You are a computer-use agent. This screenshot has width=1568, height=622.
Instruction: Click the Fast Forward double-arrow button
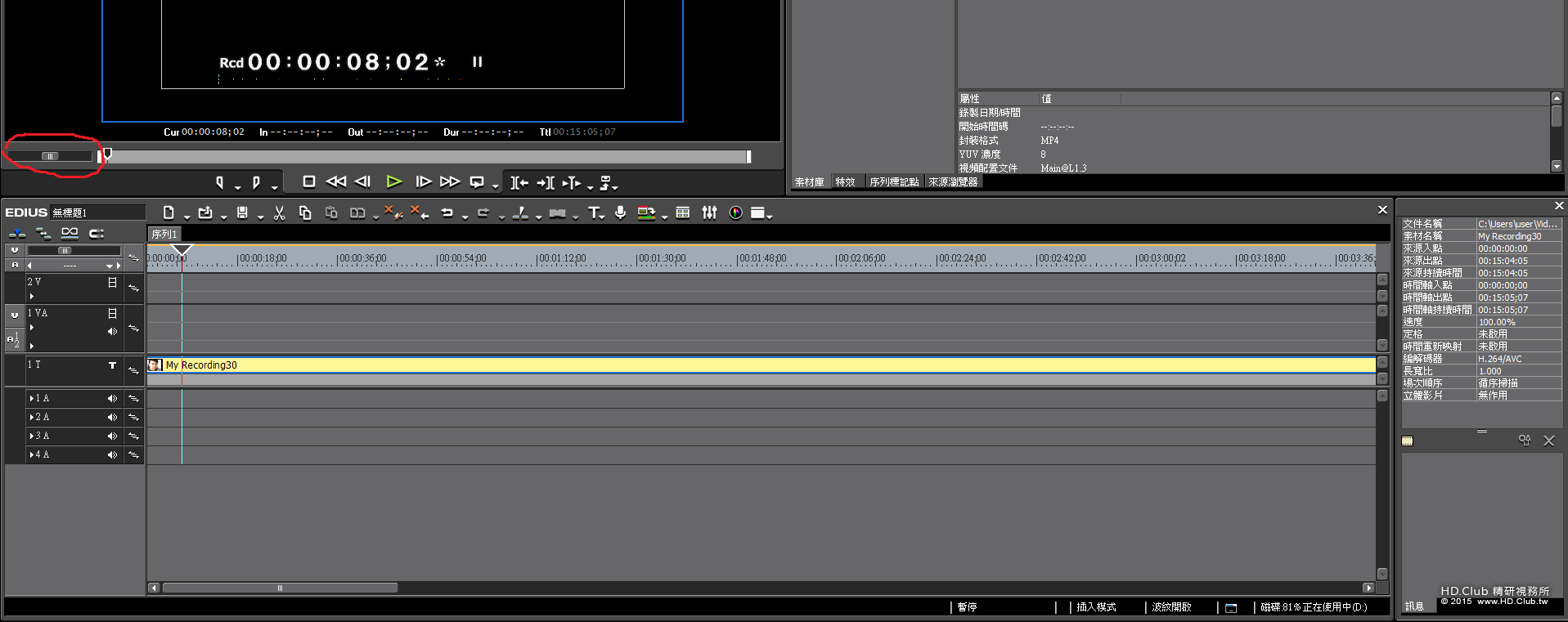(450, 181)
